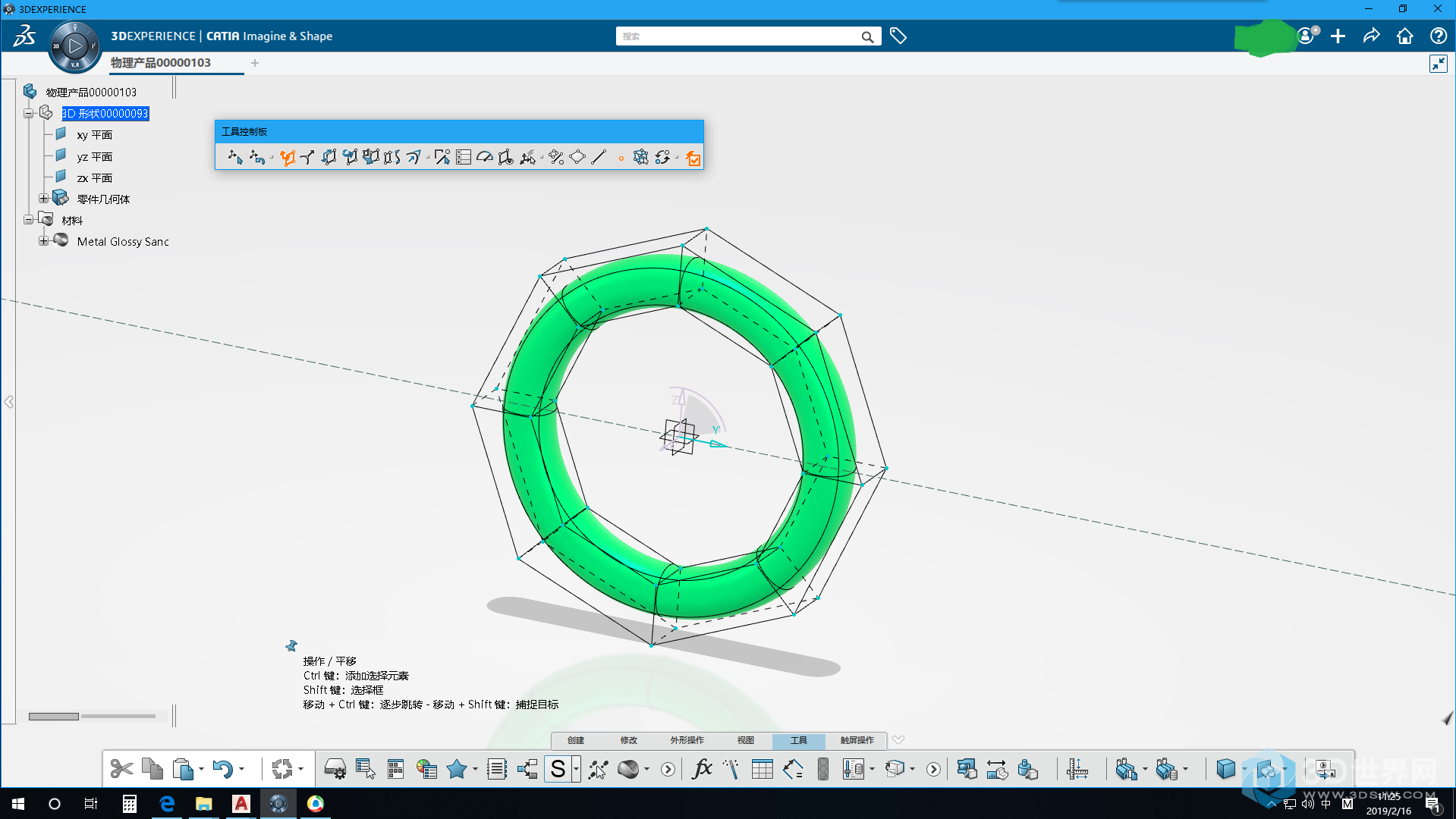Open the Undo history dropdown arrow
Image resolution: width=1456 pixels, height=819 pixels.
coord(241,769)
